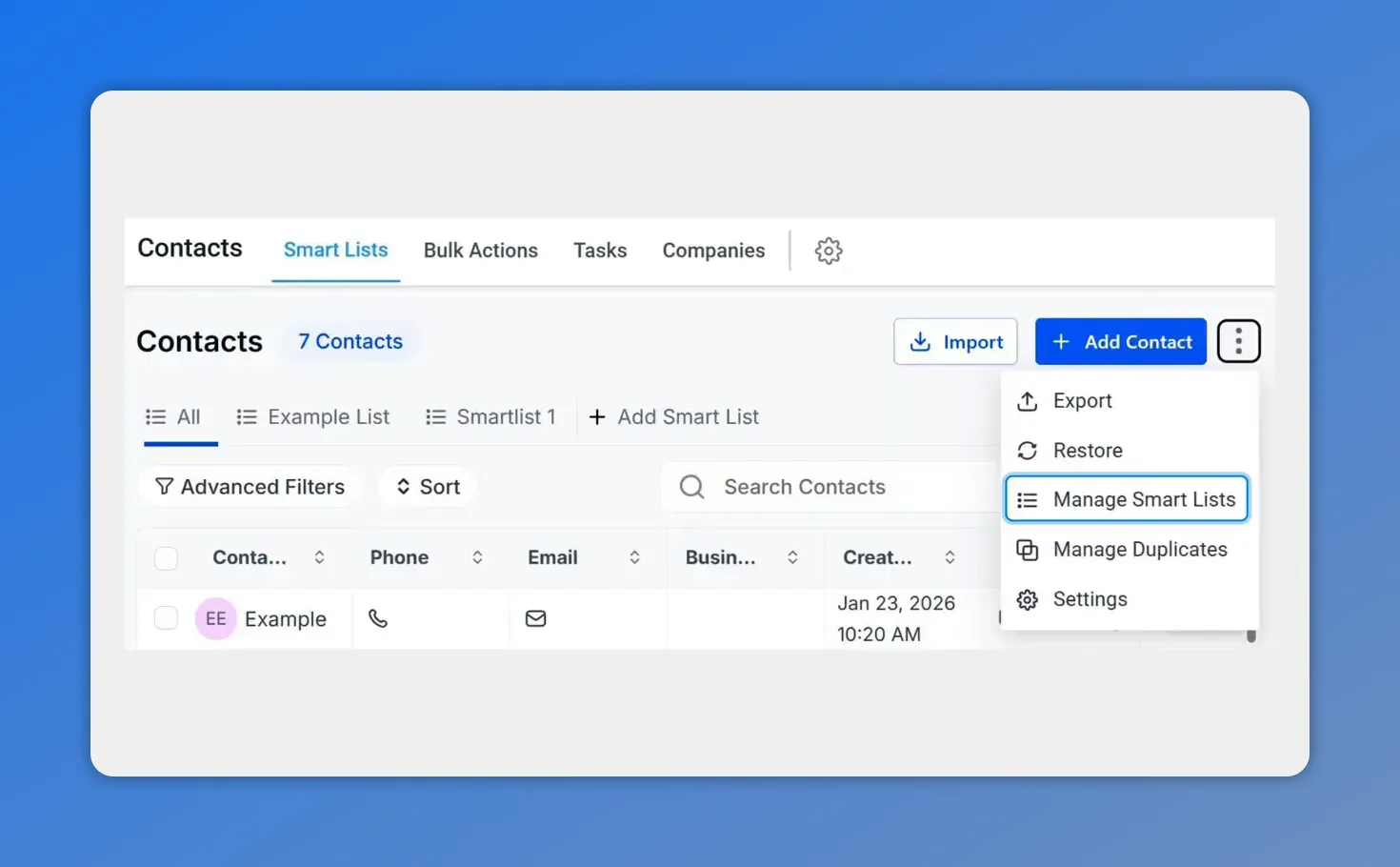Open Settings from the overflow menu
Screen dimensions: 1400x867
tap(1090, 599)
